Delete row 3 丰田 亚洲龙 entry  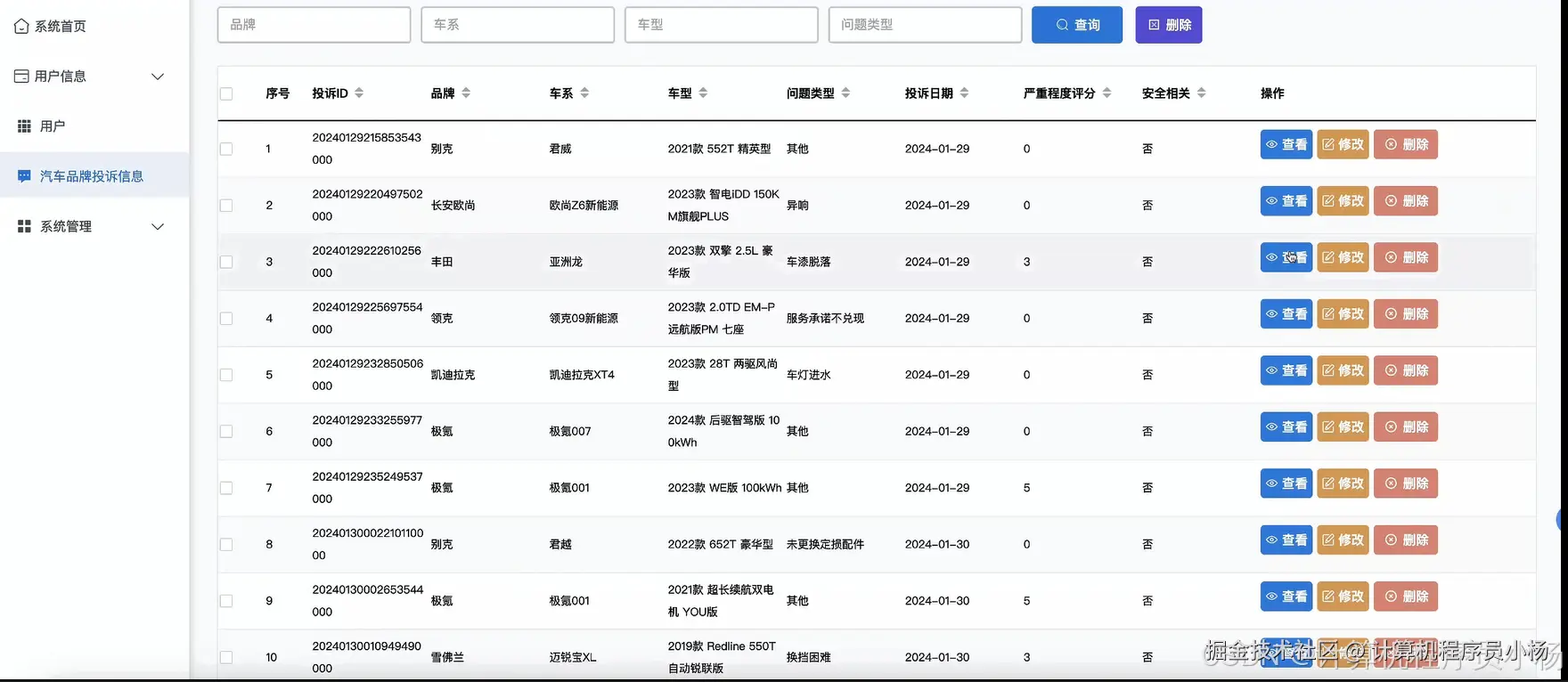(x=1406, y=257)
